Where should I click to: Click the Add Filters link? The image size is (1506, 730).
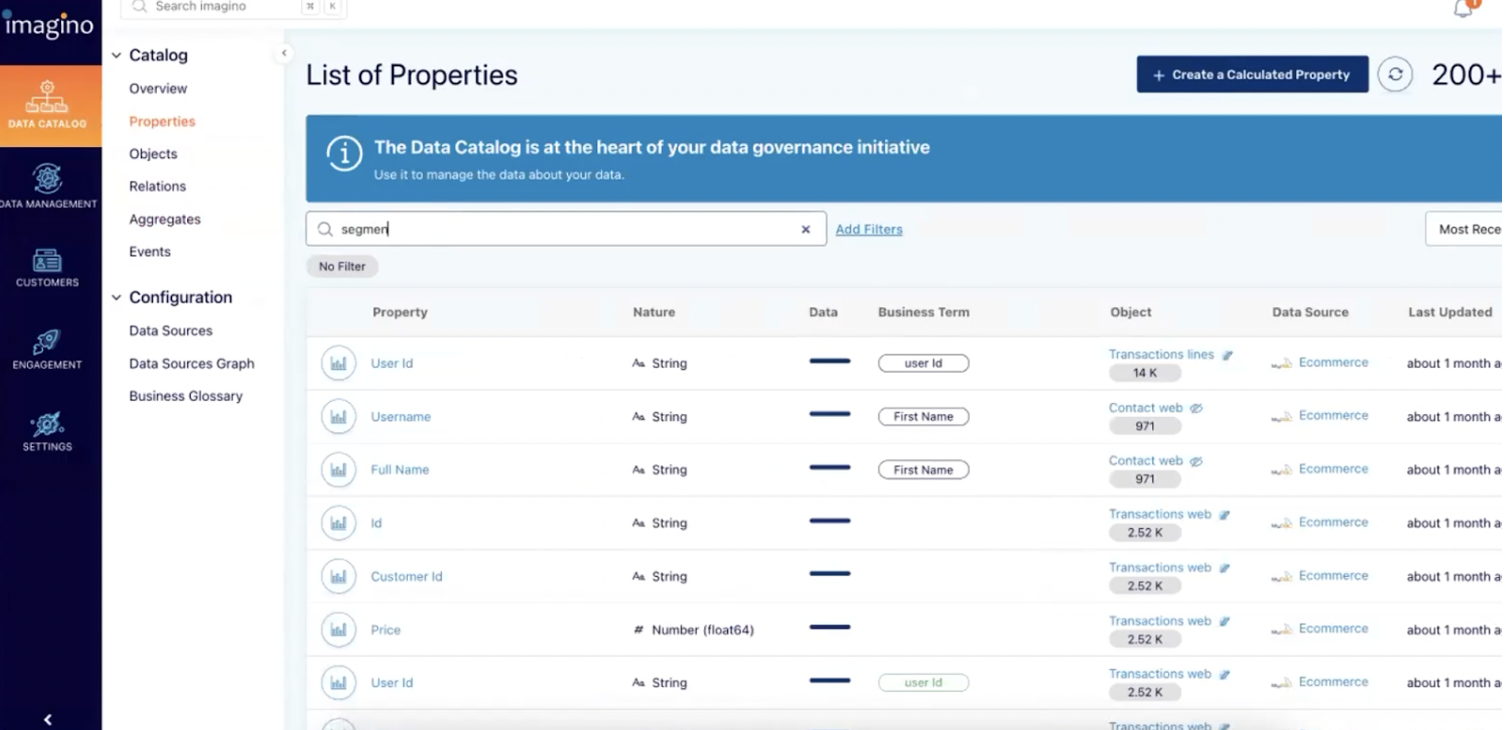[x=869, y=229]
